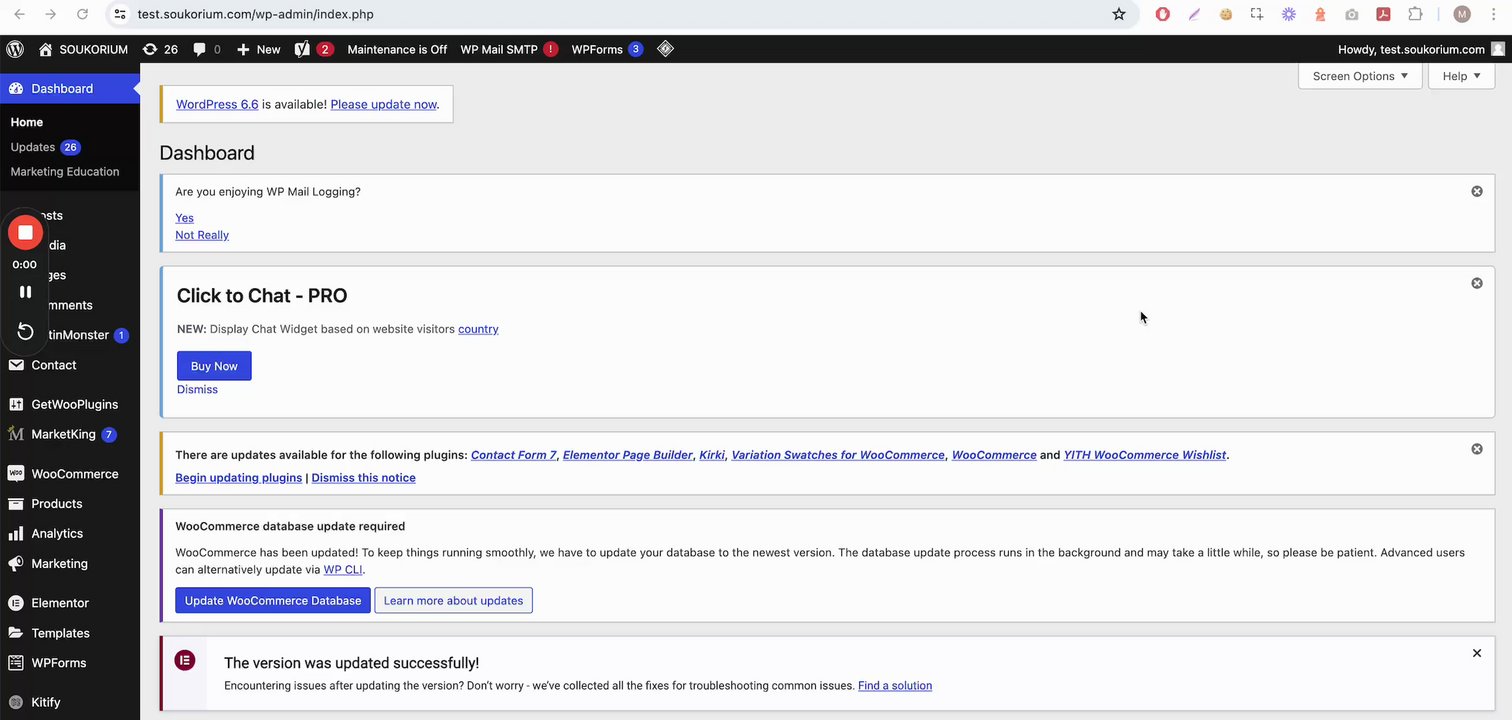
Task: Open the YITH WooCommerce Wishlist link
Action: tap(1145, 455)
